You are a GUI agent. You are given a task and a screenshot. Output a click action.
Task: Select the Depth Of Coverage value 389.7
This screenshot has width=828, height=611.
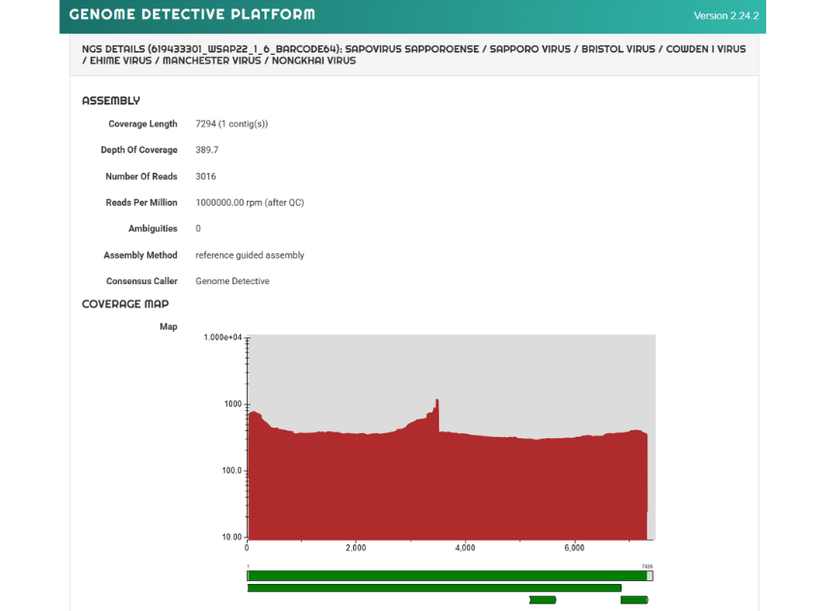click(207, 150)
